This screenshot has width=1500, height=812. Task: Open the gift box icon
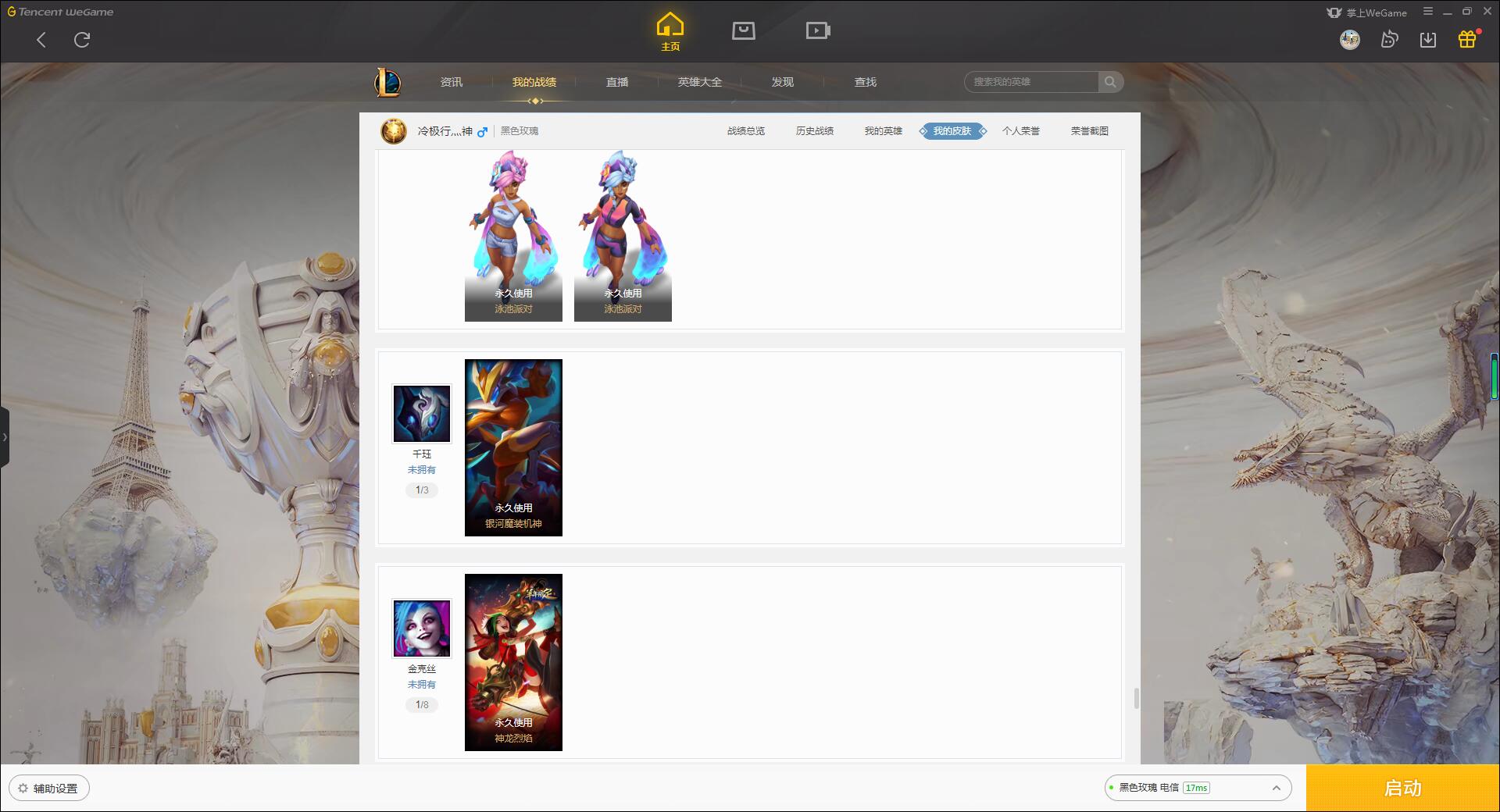tap(1467, 39)
